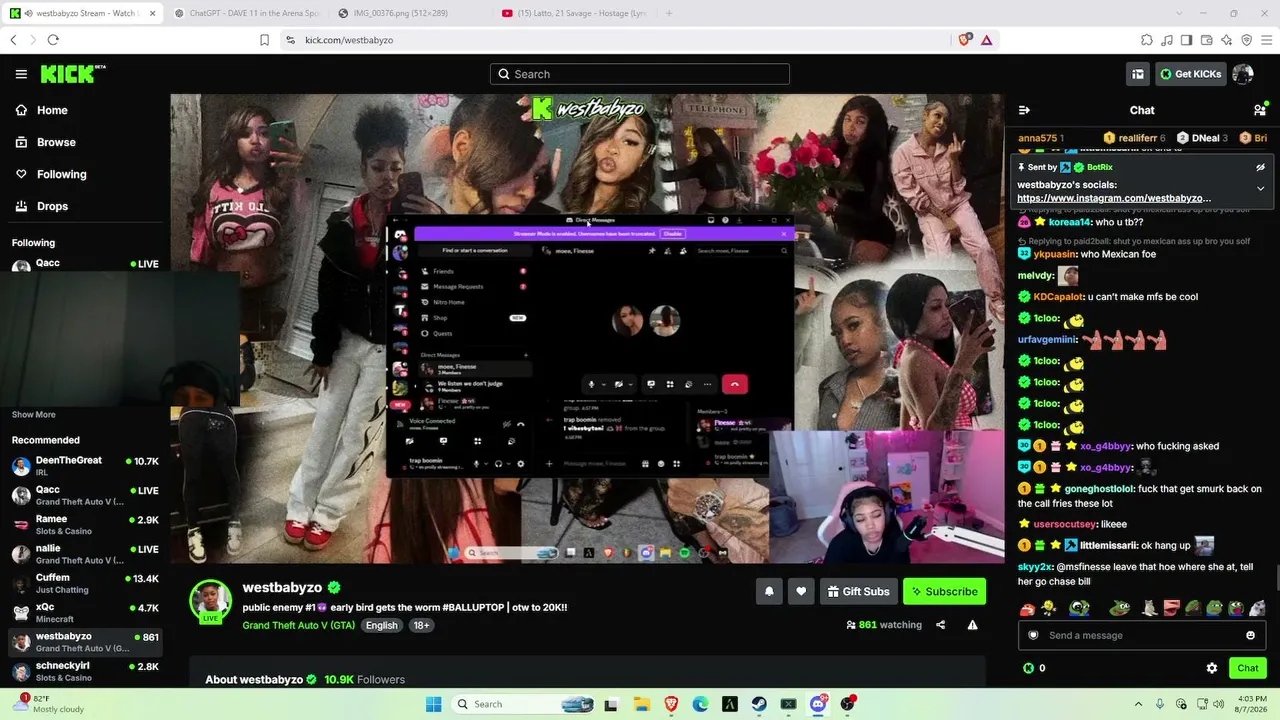
Task: Open nallie recommended channel
Action: coord(85,554)
